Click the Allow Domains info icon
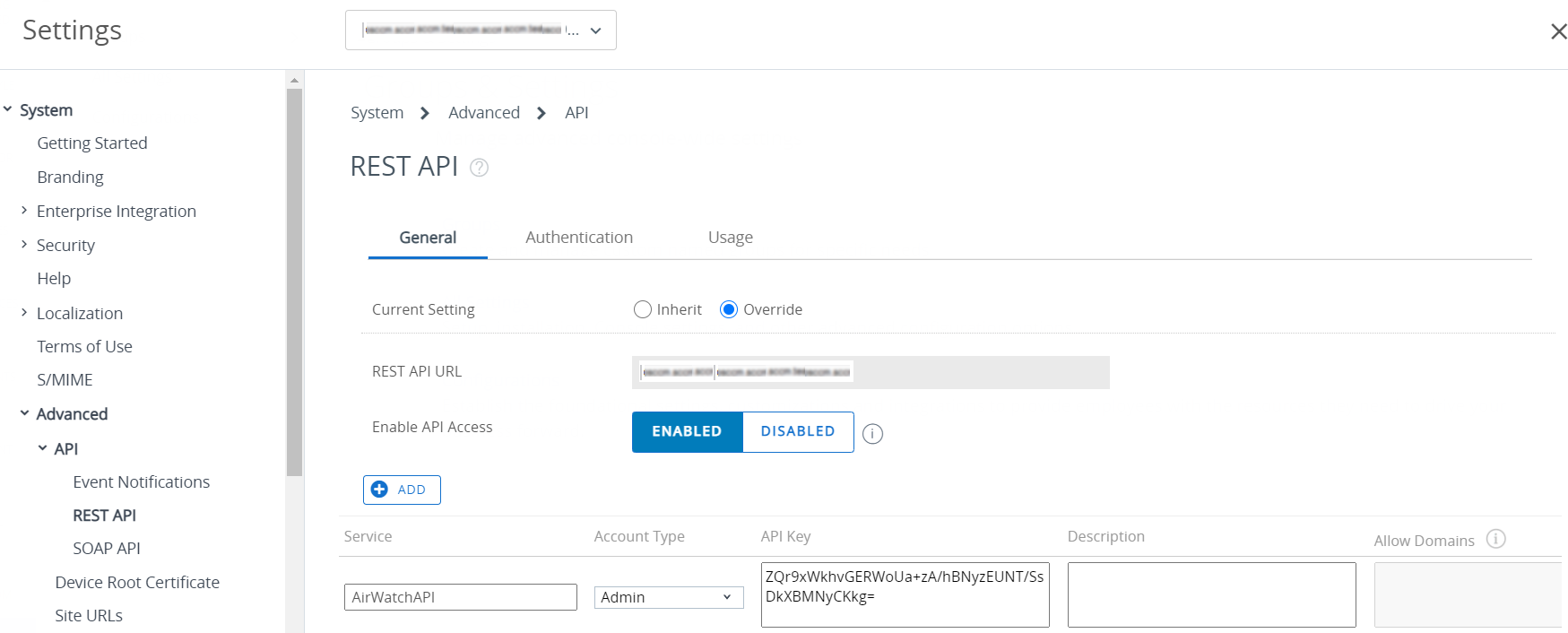1568x633 pixels. point(1495,539)
